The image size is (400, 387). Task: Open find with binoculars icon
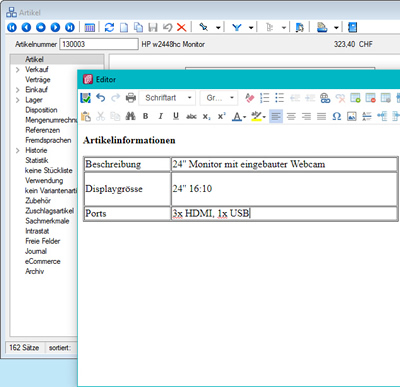click(x=130, y=116)
